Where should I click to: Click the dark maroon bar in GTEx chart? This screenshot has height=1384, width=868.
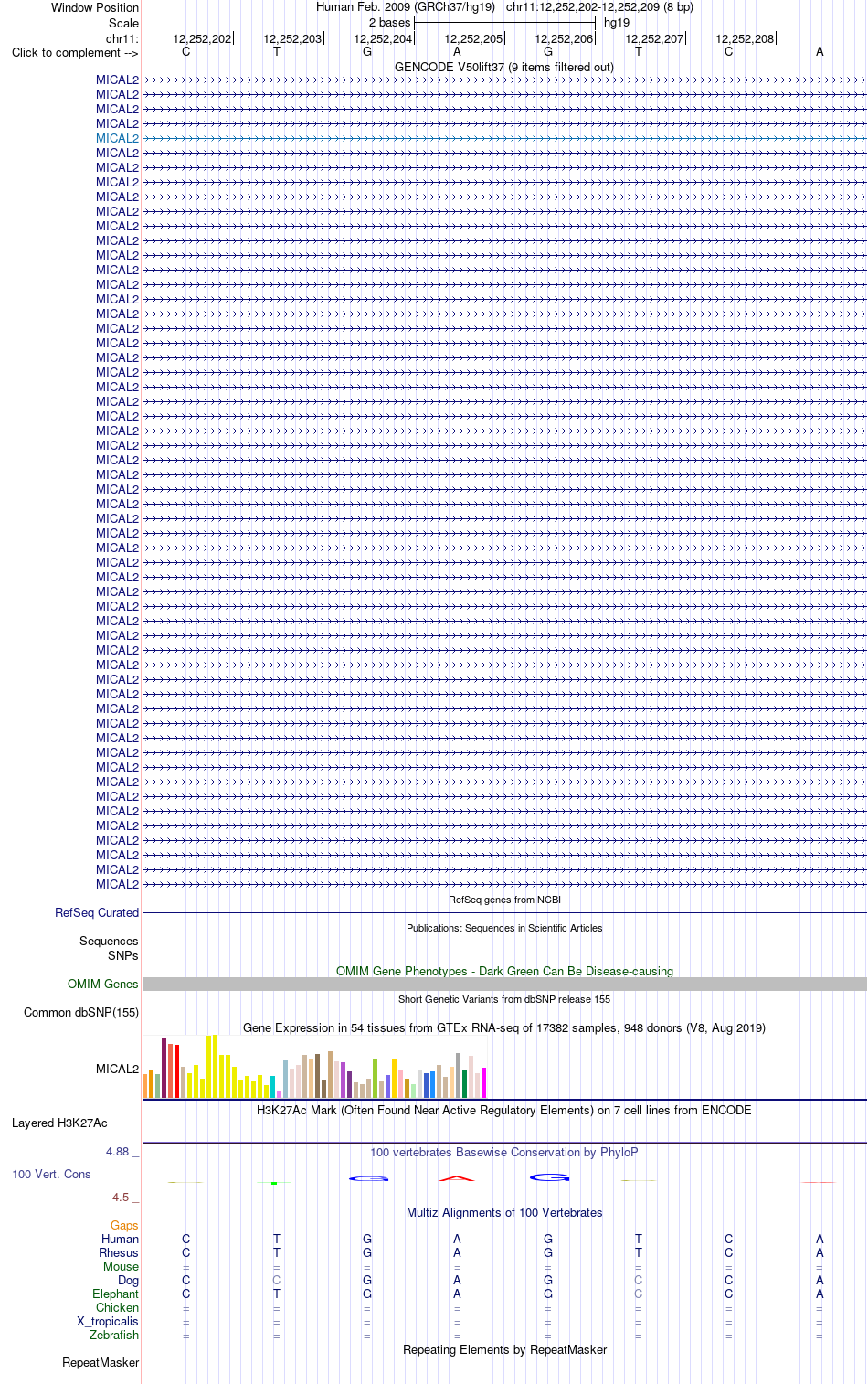(x=164, y=1068)
